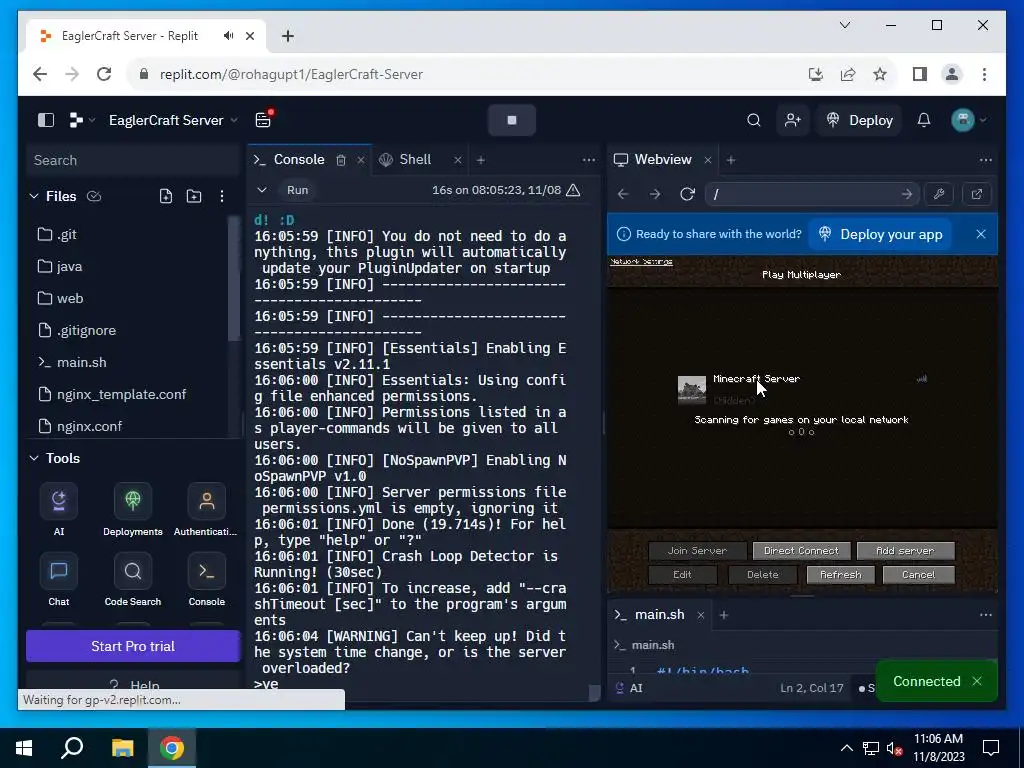The width and height of the screenshot is (1024, 768).
Task: Stop the running repl
Action: tap(512, 120)
